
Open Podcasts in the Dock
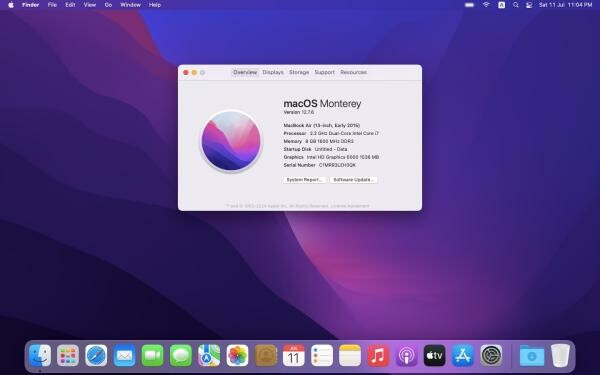406,355
